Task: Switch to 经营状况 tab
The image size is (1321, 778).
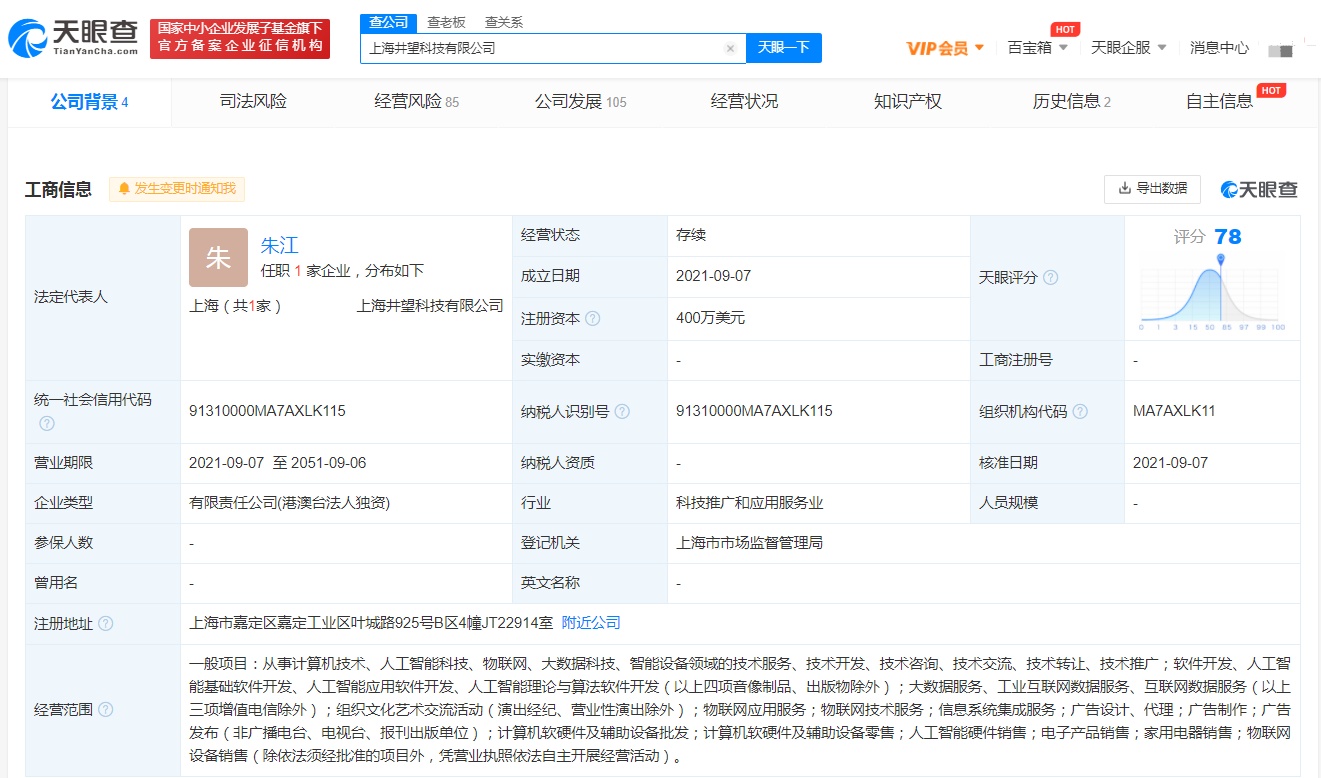Action: click(744, 101)
